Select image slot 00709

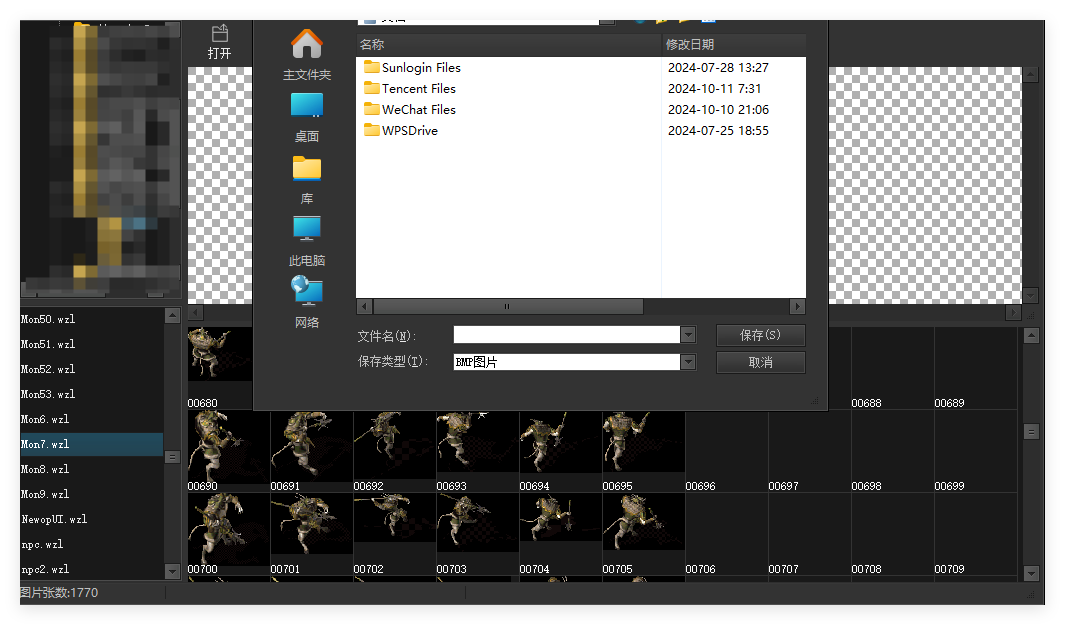tap(975, 534)
